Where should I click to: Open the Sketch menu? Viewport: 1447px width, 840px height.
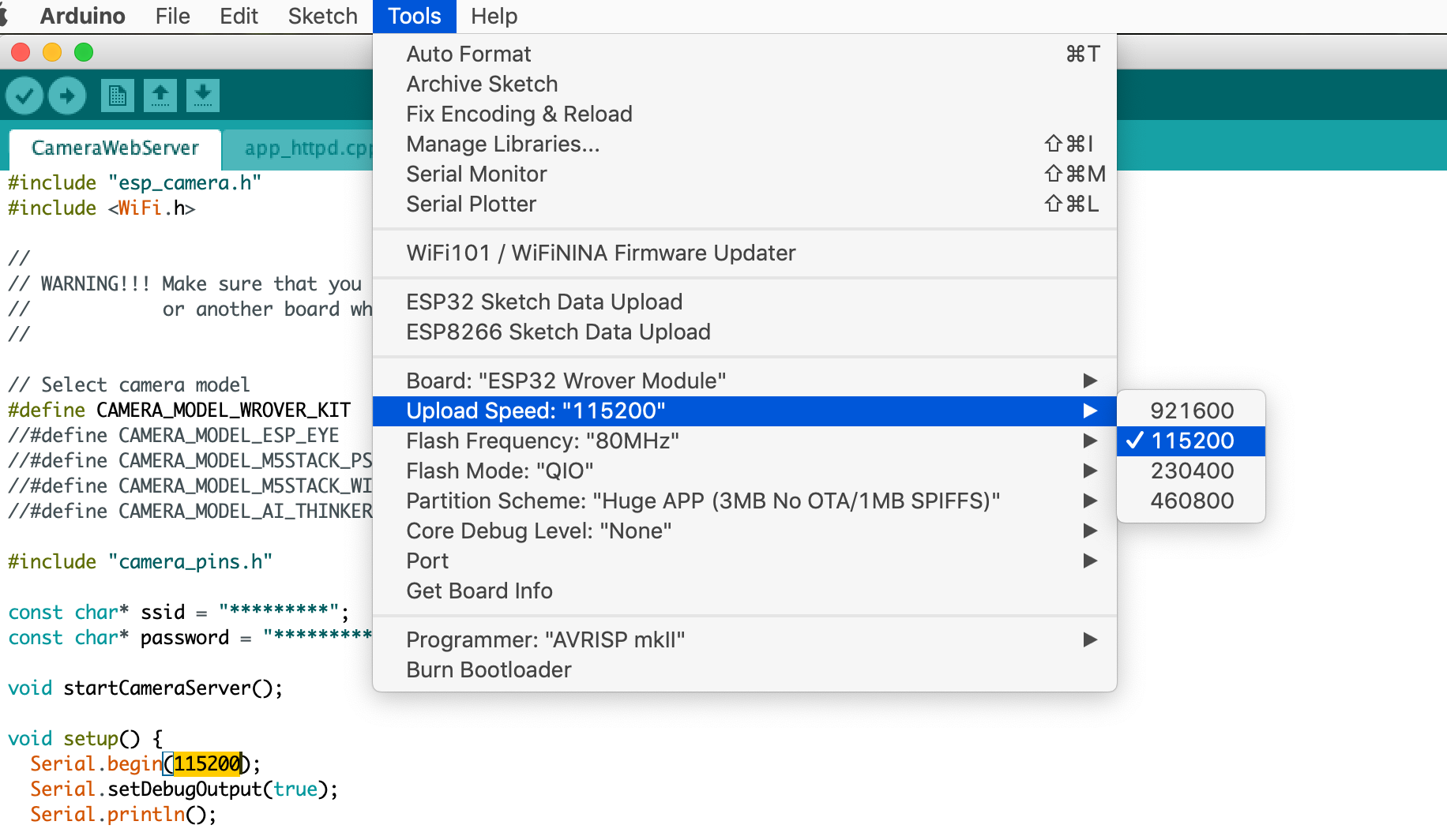point(322,16)
